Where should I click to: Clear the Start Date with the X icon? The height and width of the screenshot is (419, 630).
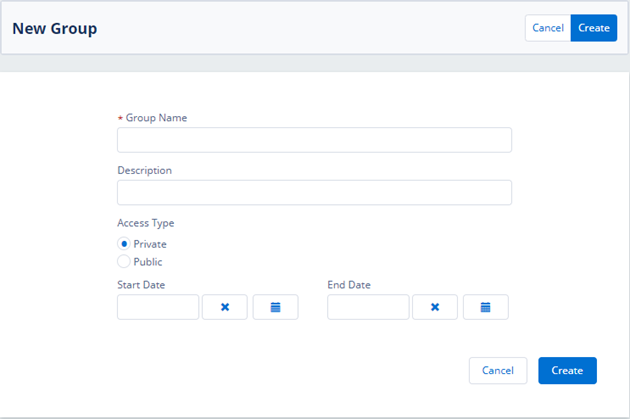coord(225,307)
